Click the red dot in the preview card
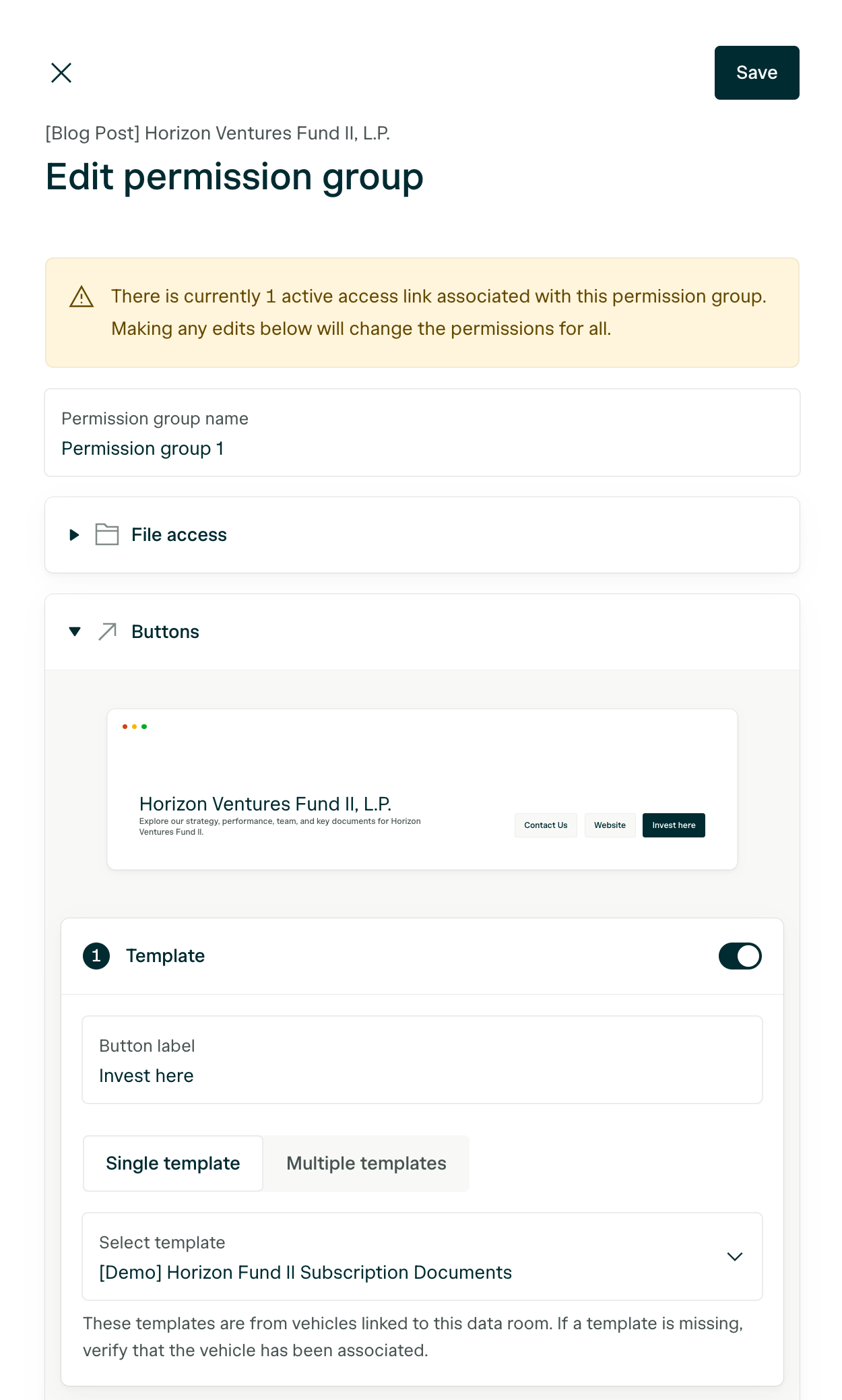This screenshot has height=1400, width=842. coord(125,726)
